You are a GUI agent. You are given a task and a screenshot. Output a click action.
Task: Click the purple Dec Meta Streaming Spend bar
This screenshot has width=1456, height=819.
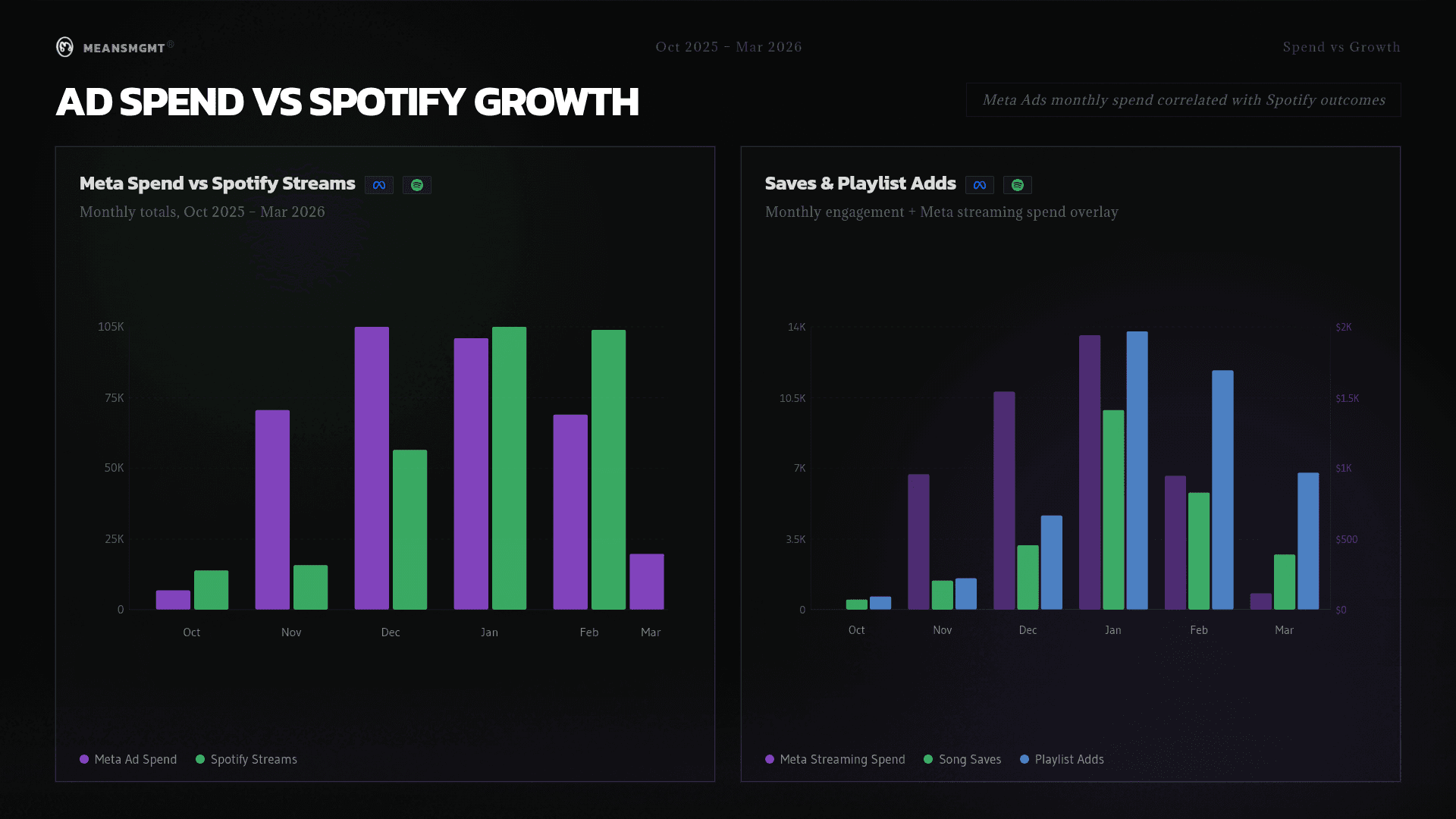tap(1004, 500)
